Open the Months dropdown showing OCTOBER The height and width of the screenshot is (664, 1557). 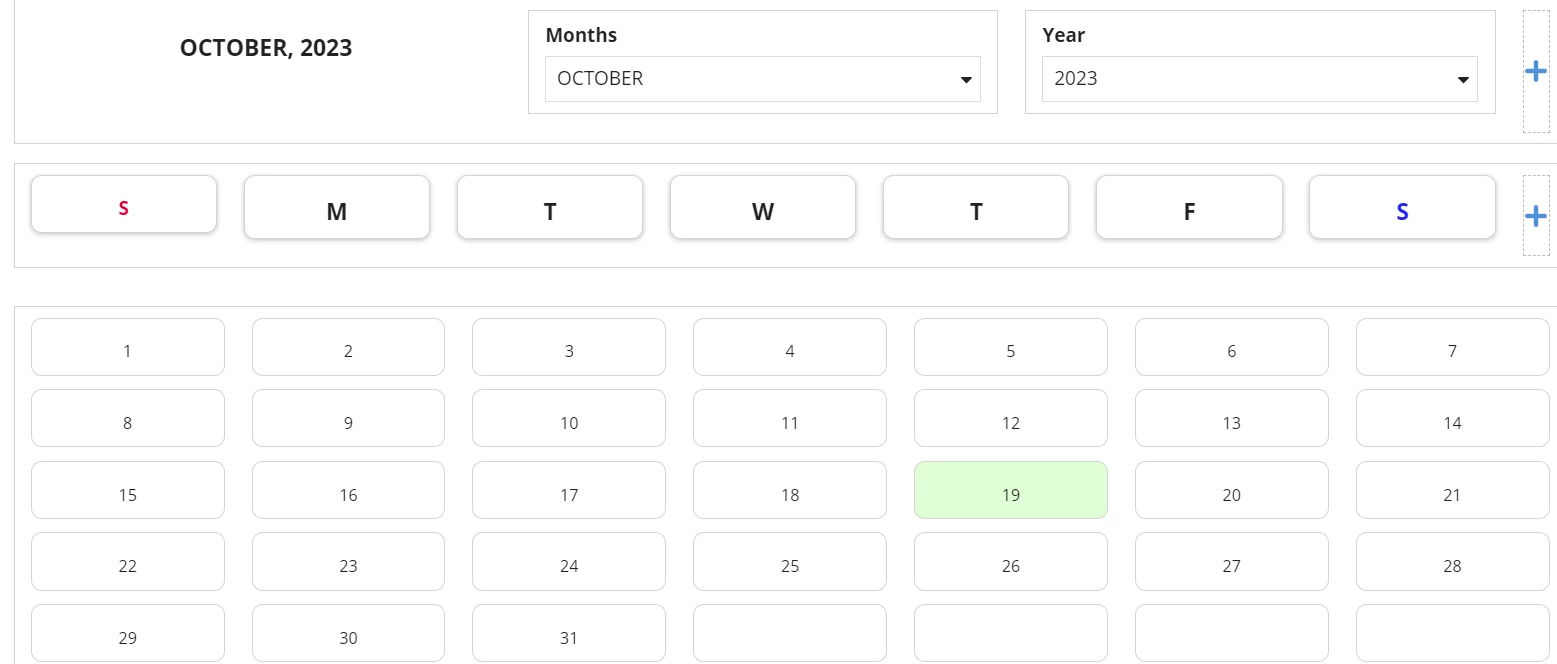(x=762, y=79)
